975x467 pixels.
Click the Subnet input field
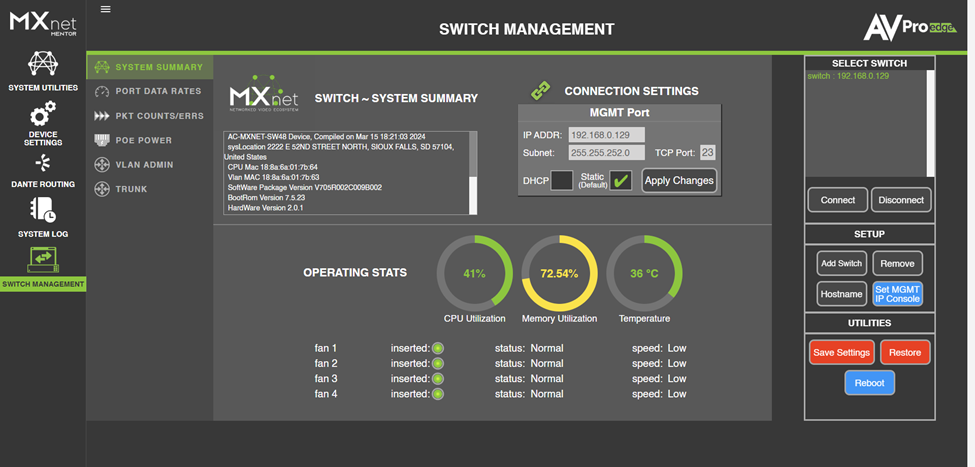click(606, 152)
